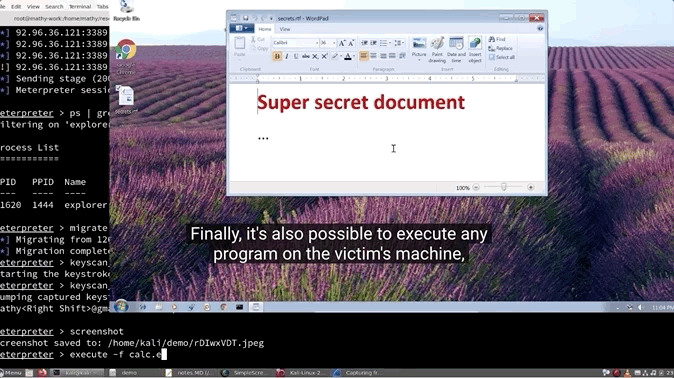Select the secrets.rtf desktop file

pos(126,100)
